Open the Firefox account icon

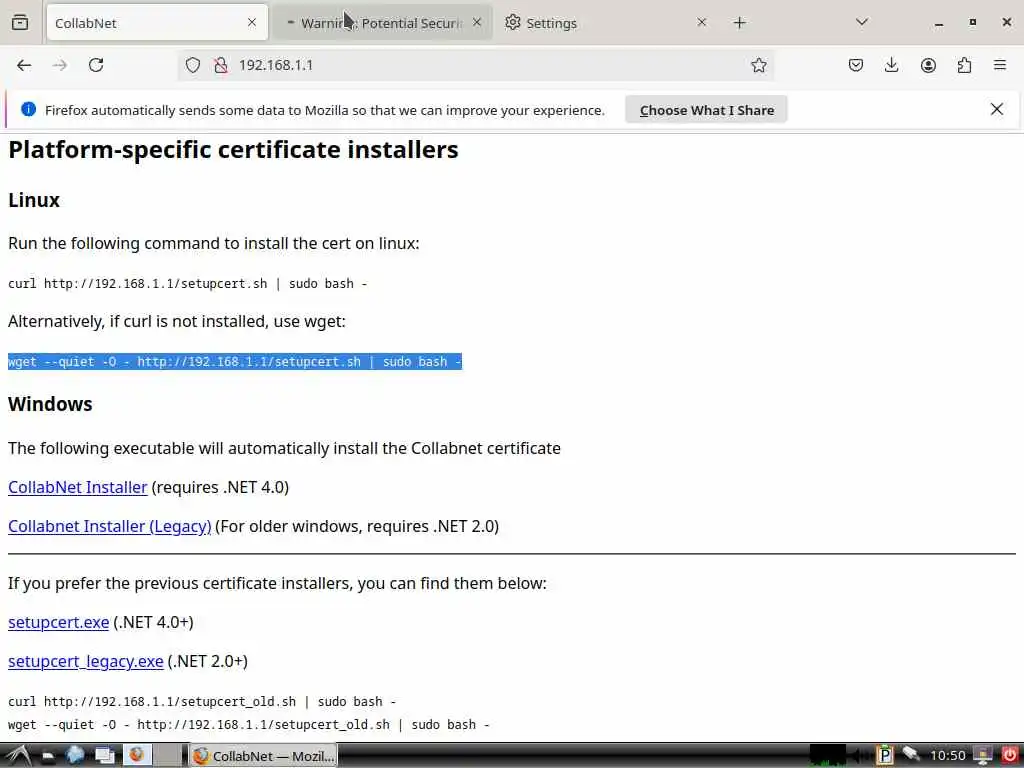coord(928,65)
